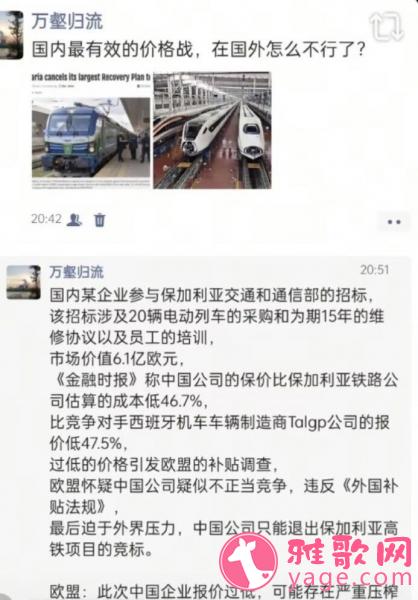
Task: Tap the final line starting with 欧盟：
Action: click(x=224, y=592)
